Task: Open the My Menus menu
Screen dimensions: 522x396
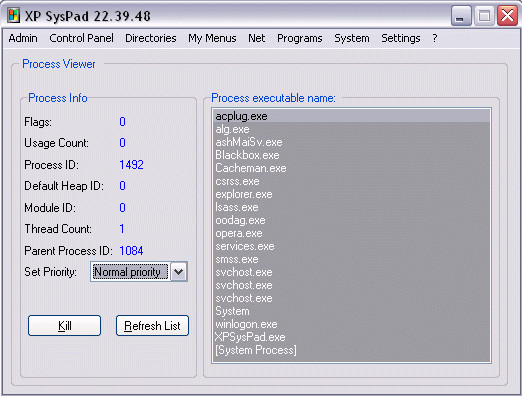Action: coord(212,38)
